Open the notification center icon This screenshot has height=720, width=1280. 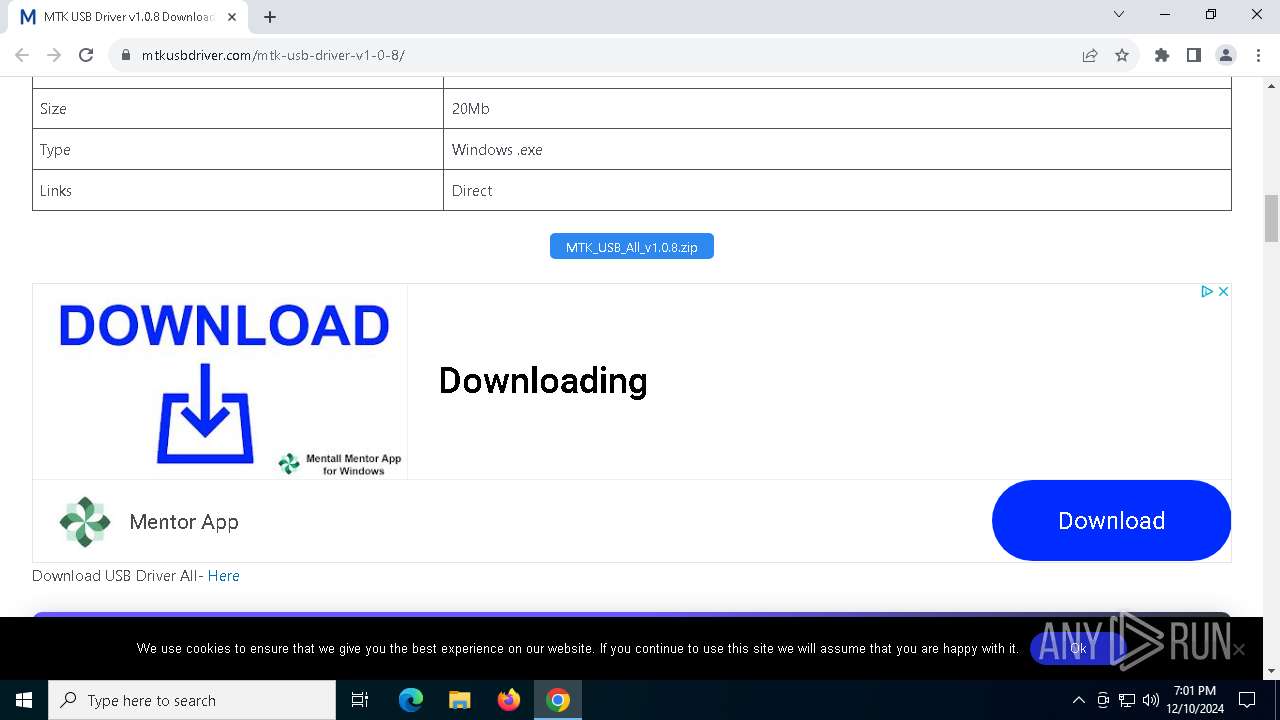[1247, 700]
